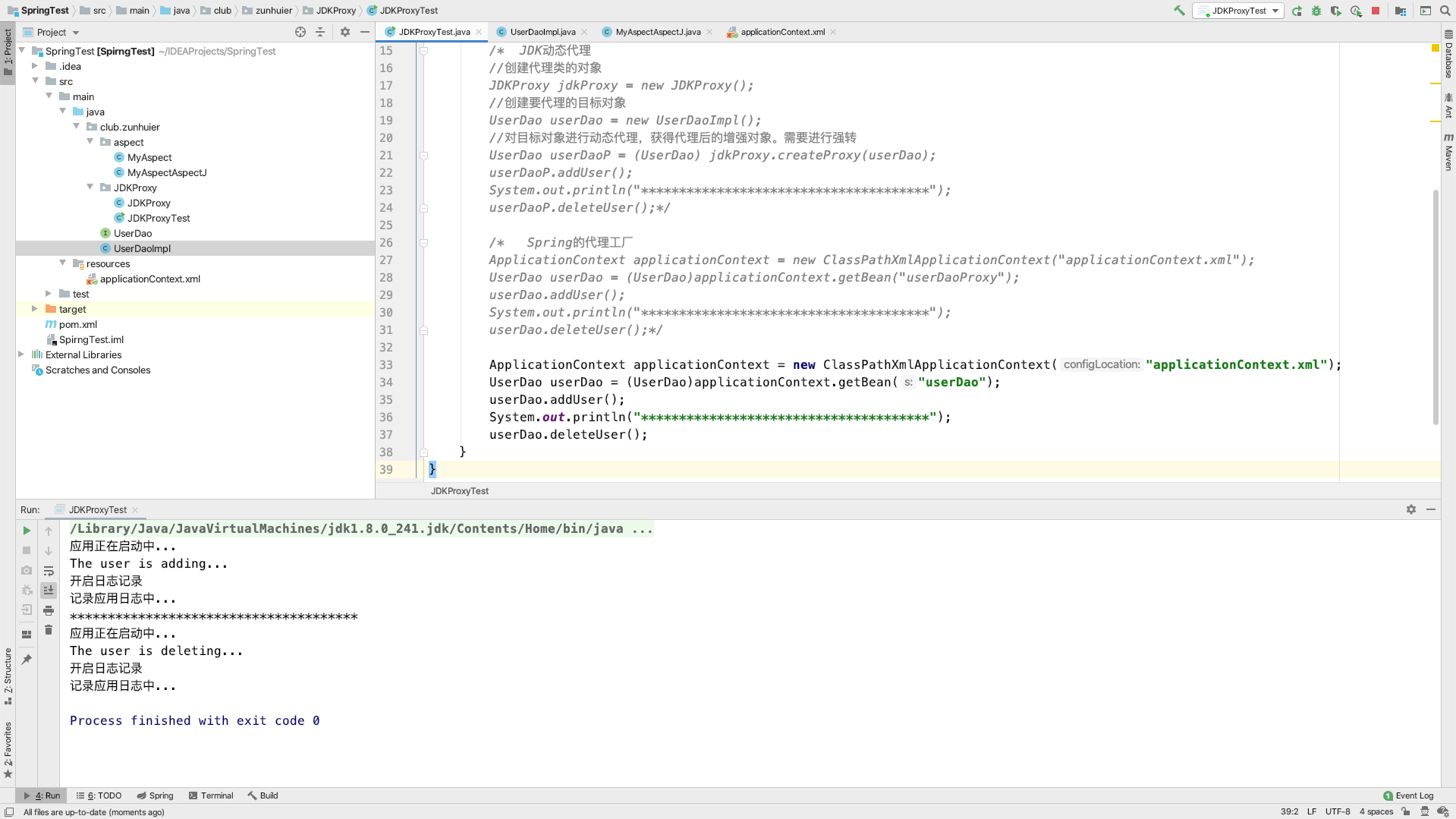Click the Up the Stack Trace arrow

point(49,531)
